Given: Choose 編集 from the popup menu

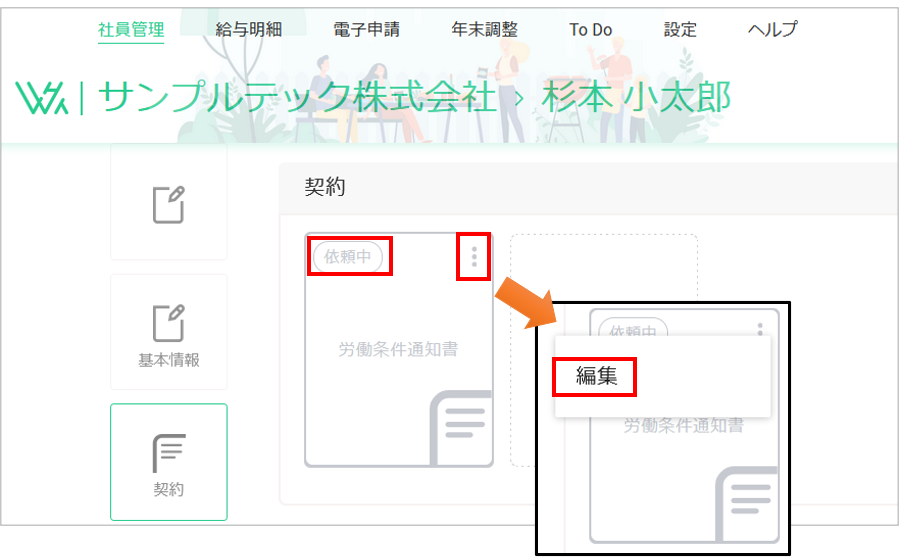Looking at the screenshot, I should [x=596, y=376].
